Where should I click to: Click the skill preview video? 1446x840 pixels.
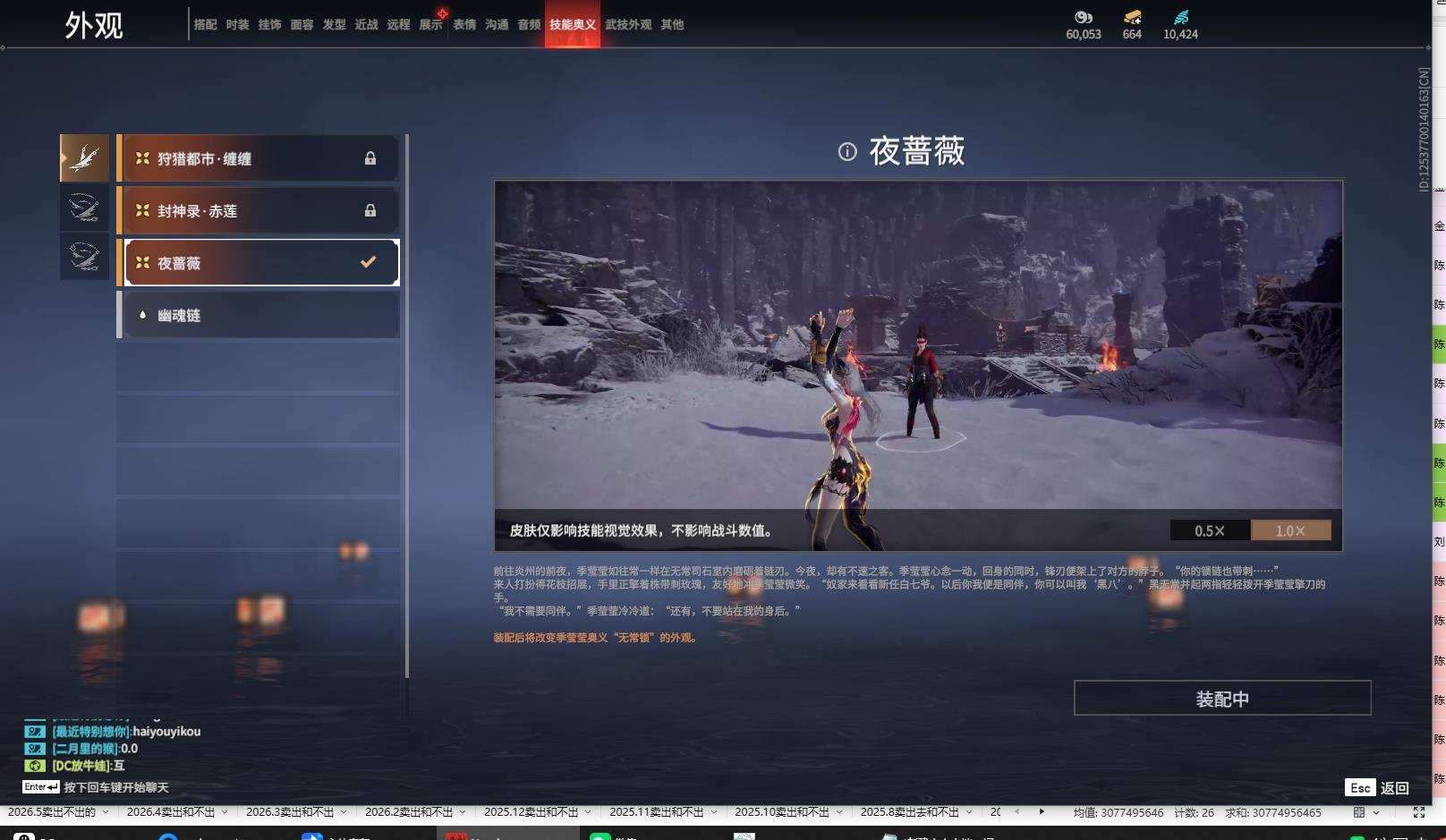918,366
